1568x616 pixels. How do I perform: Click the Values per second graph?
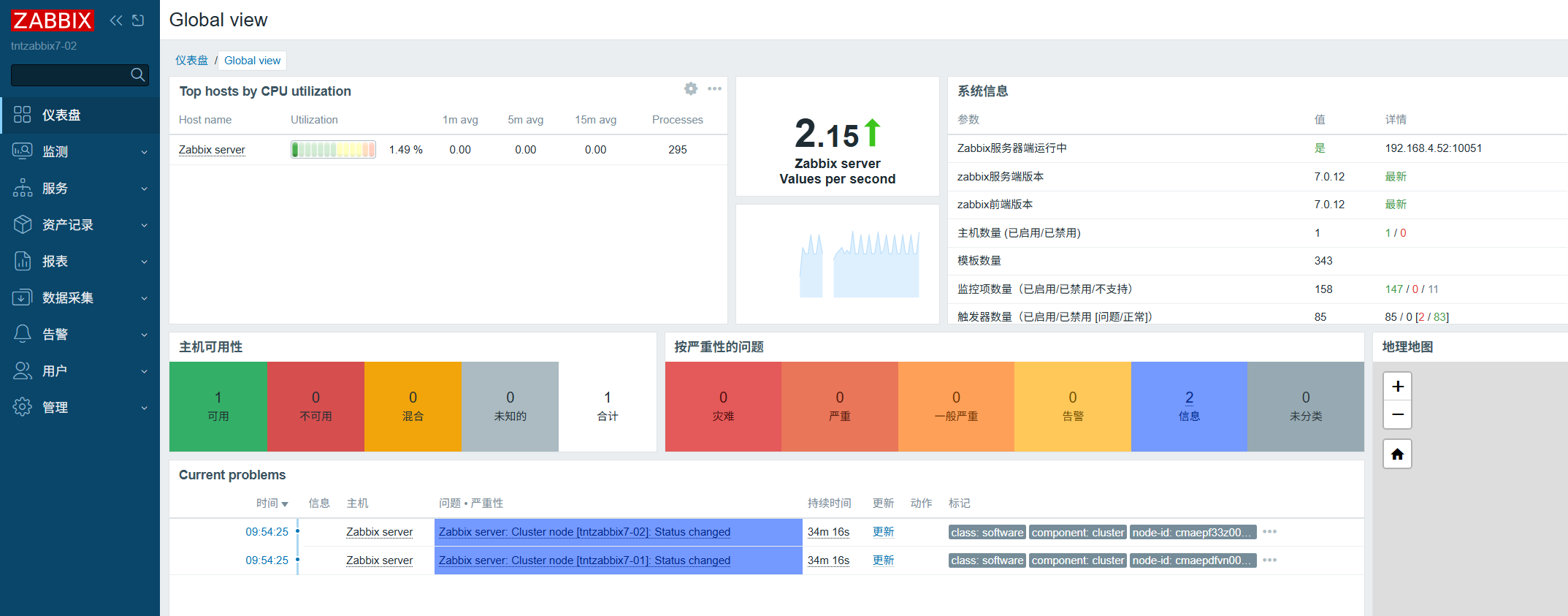838,264
